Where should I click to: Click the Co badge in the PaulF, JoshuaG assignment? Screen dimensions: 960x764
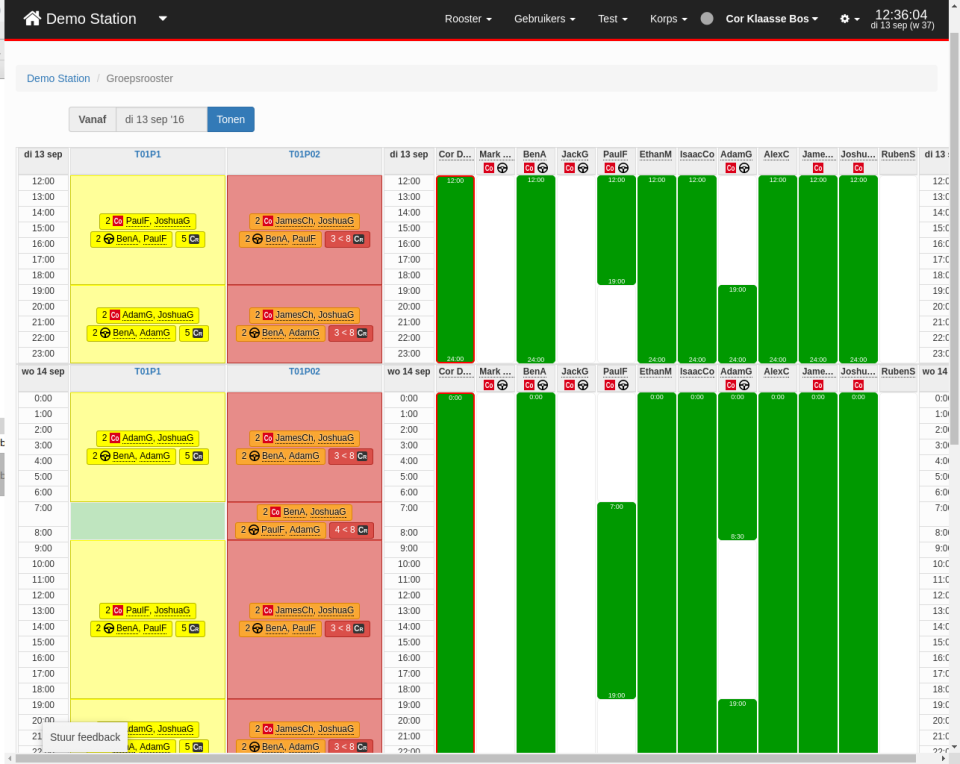117,221
